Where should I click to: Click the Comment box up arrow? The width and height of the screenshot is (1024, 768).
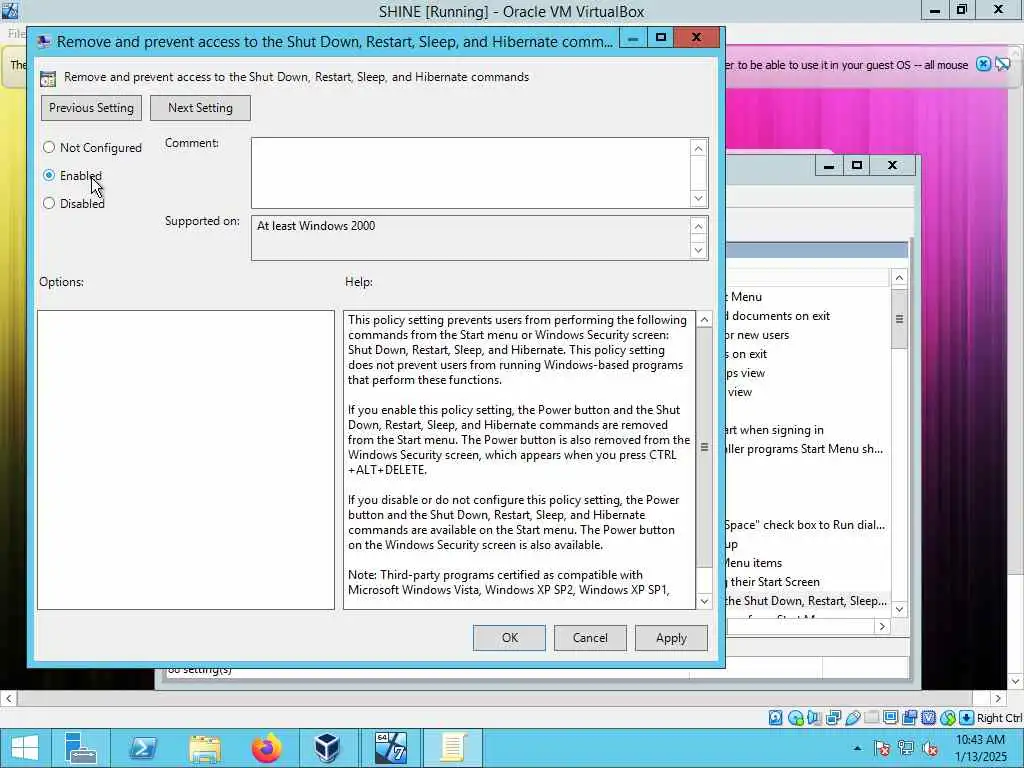(699, 148)
